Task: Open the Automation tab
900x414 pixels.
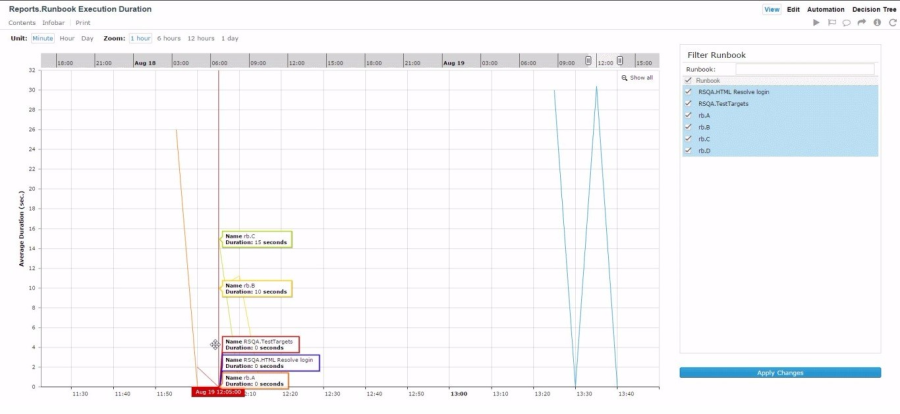Action: click(x=825, y=9)
